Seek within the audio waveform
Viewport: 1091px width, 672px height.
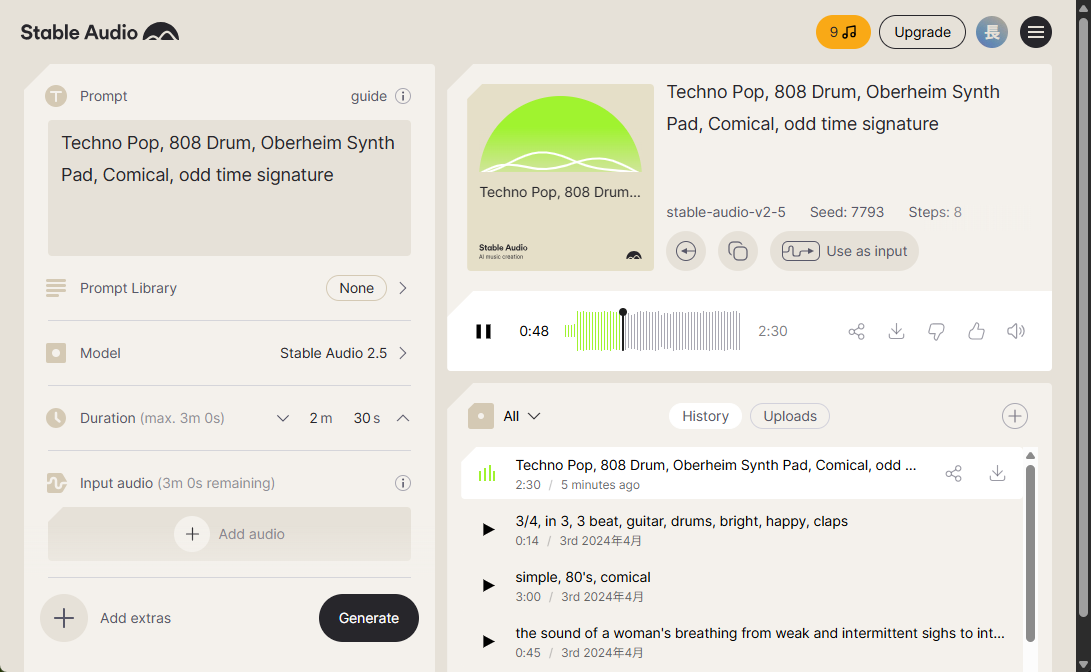coord(680,331)
